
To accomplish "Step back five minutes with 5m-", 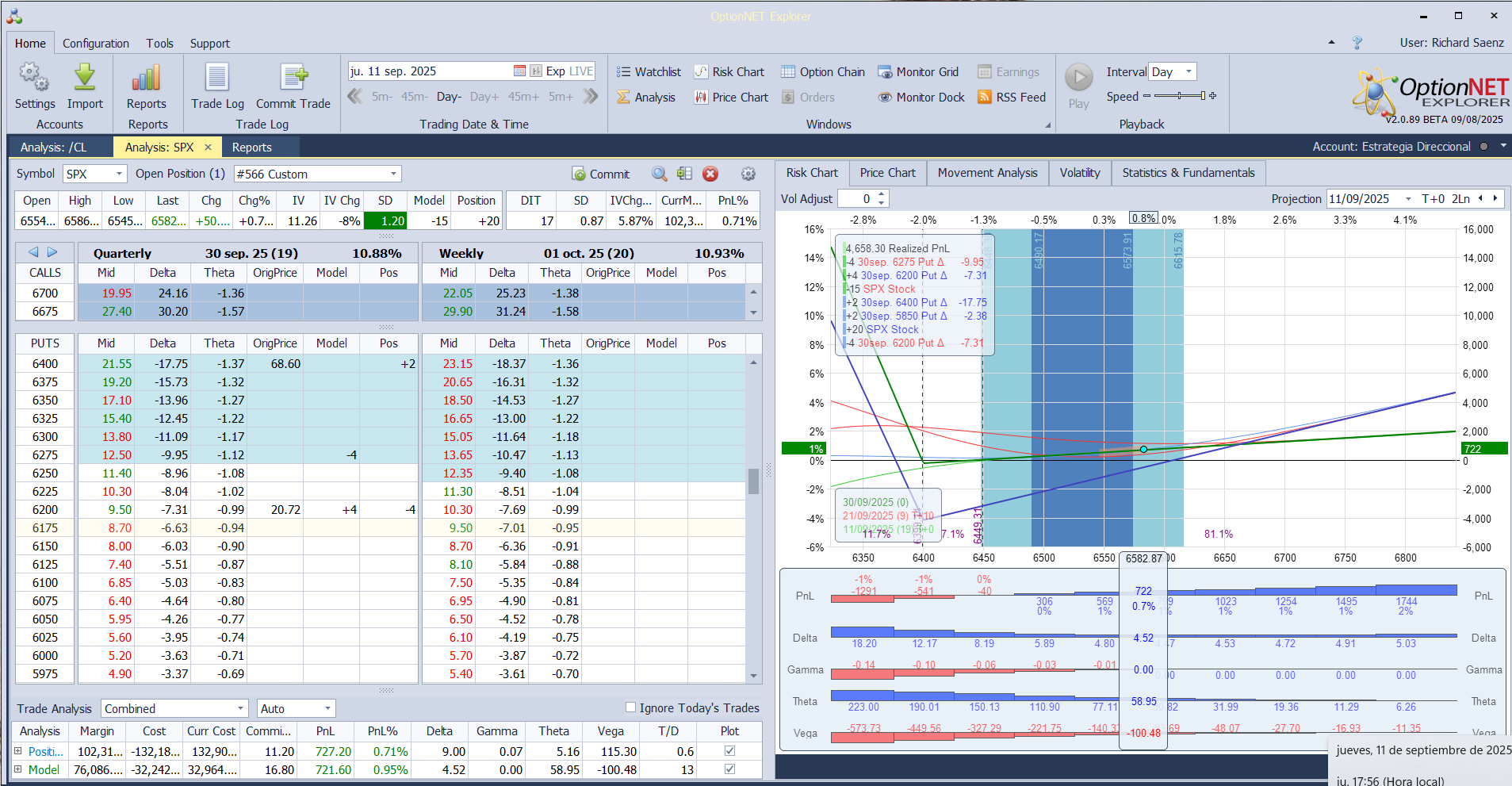I will 382,97.
